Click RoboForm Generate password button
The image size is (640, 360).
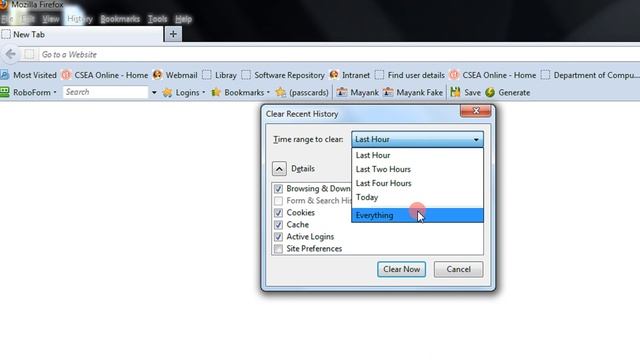click(508, 93)
